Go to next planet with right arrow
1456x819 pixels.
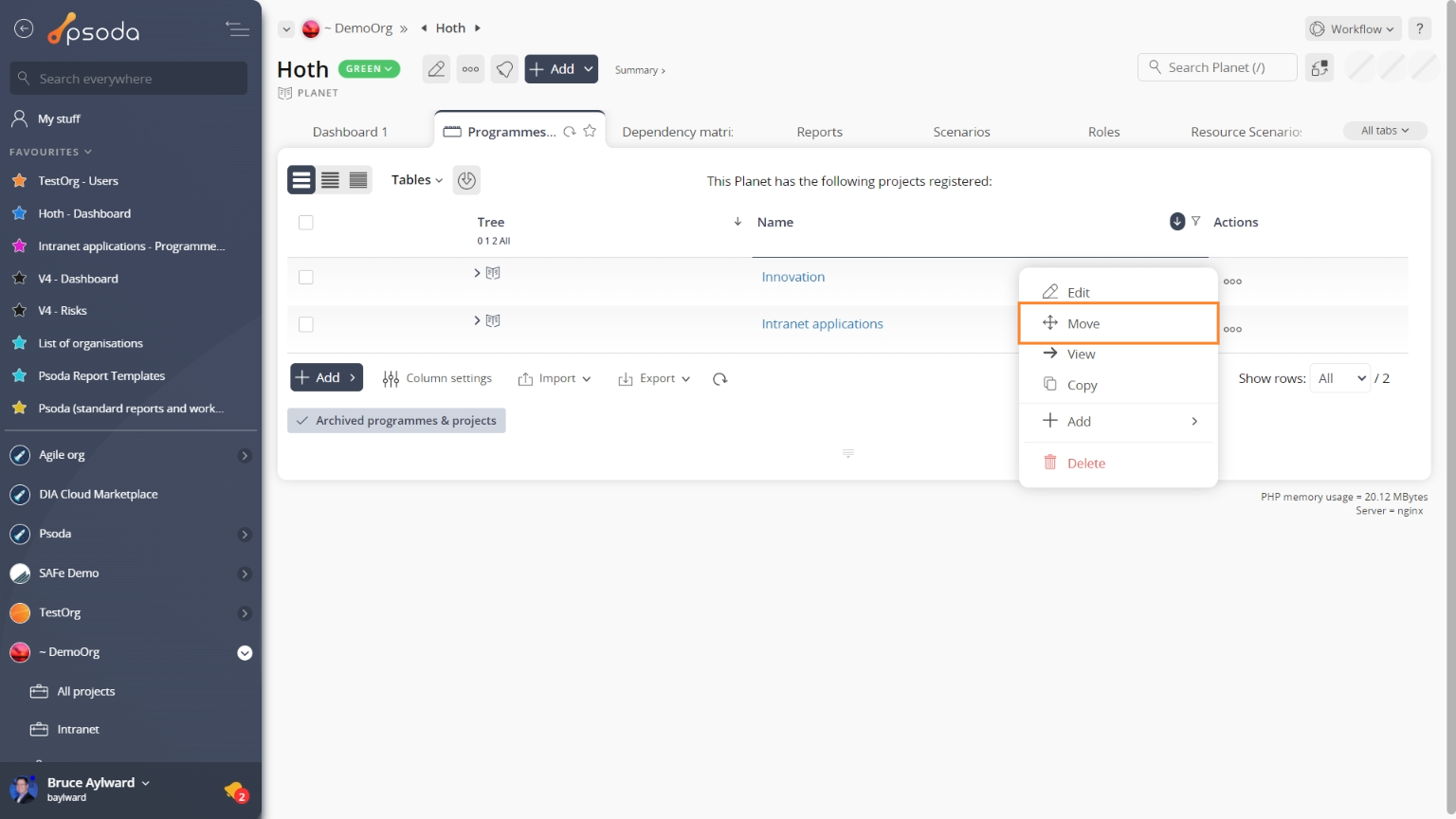coord(478,28)
